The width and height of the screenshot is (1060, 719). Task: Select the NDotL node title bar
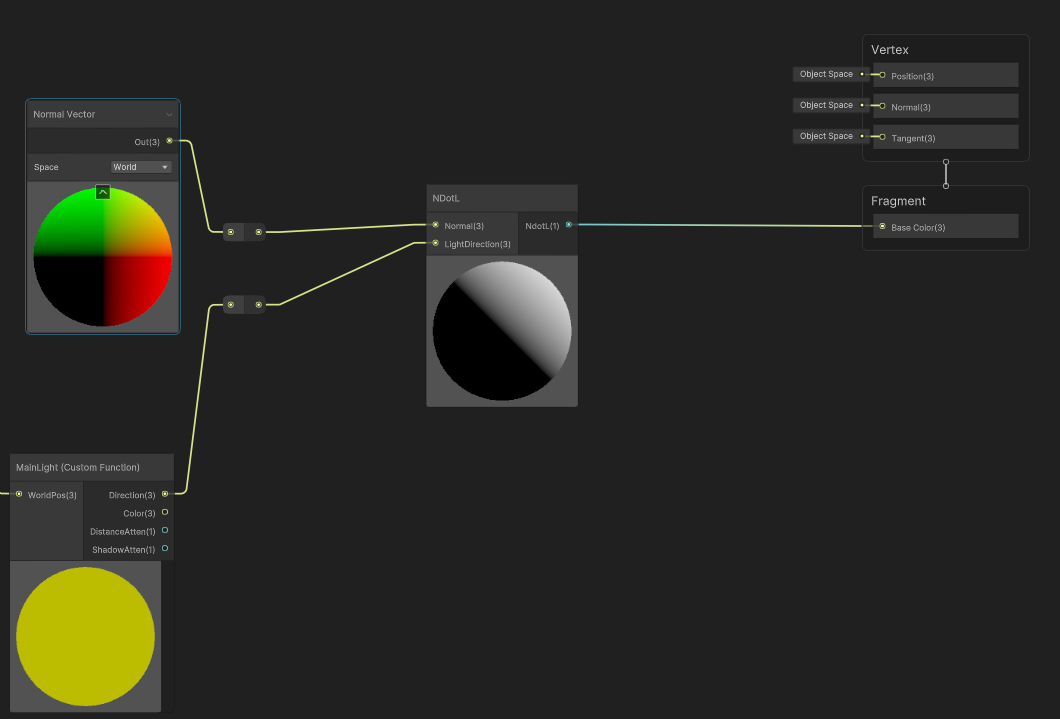pyautogui.click(x=501, y=198)
